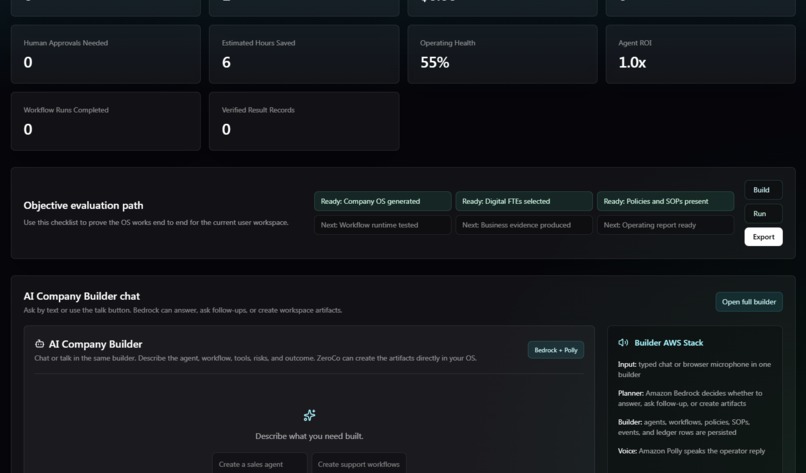
Task: Click the 1.0x agent ROI value
Action: [x=632, y=63]
